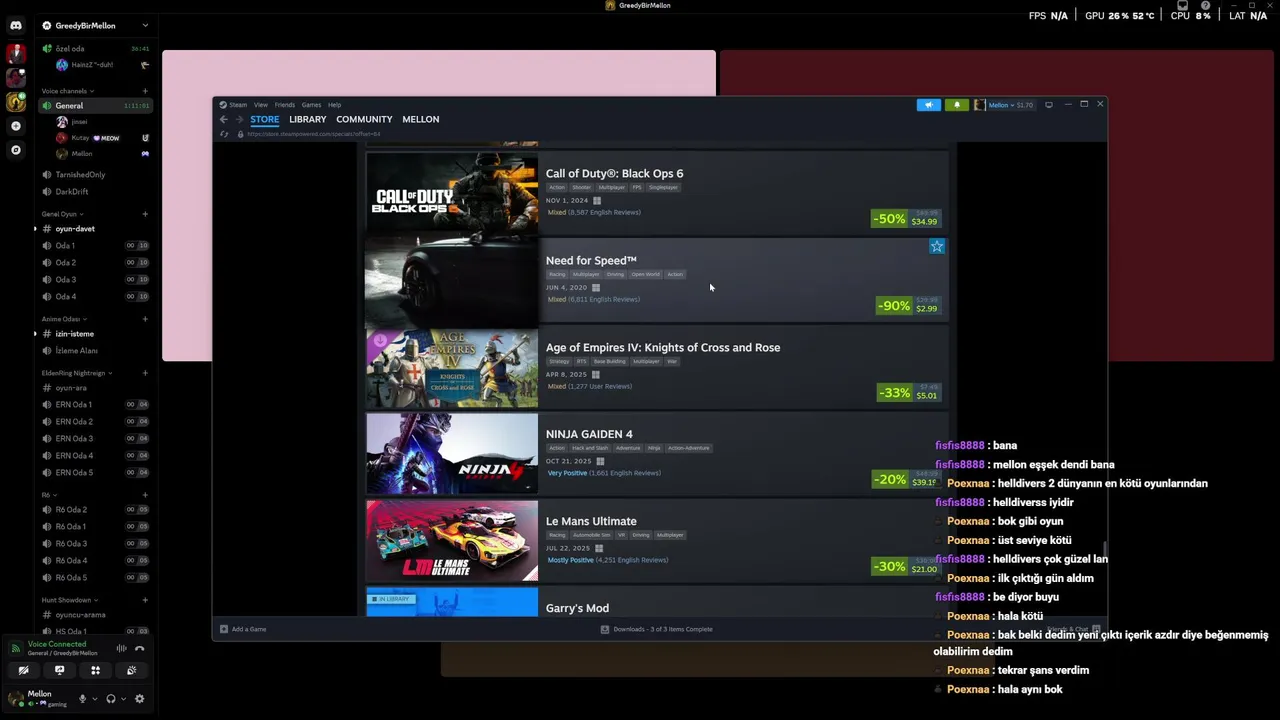
Task: Click the -90% $2.99 price on Need for Speed
Action: click(x=908, y=306)
